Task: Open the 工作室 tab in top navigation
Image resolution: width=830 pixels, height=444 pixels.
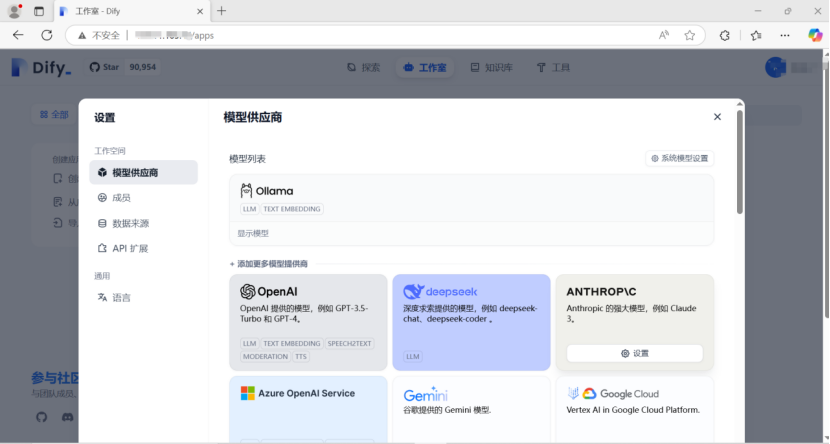Action: pos(425,68)
